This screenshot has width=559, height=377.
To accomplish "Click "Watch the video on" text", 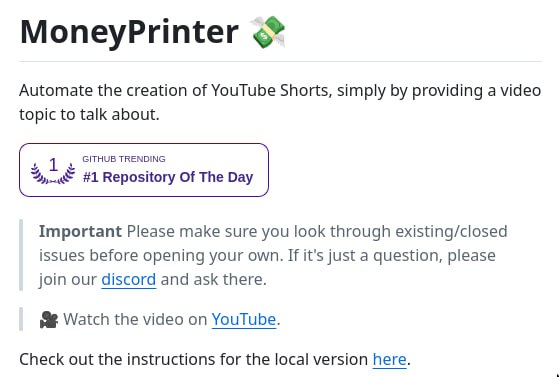I will click(135, 319).
